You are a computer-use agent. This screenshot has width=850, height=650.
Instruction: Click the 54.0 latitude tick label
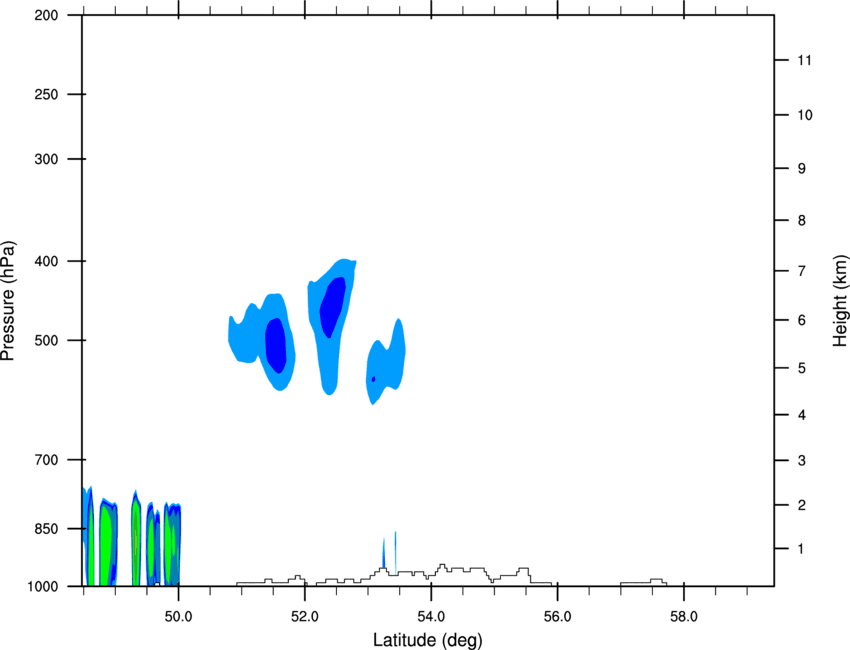[431, 617]
